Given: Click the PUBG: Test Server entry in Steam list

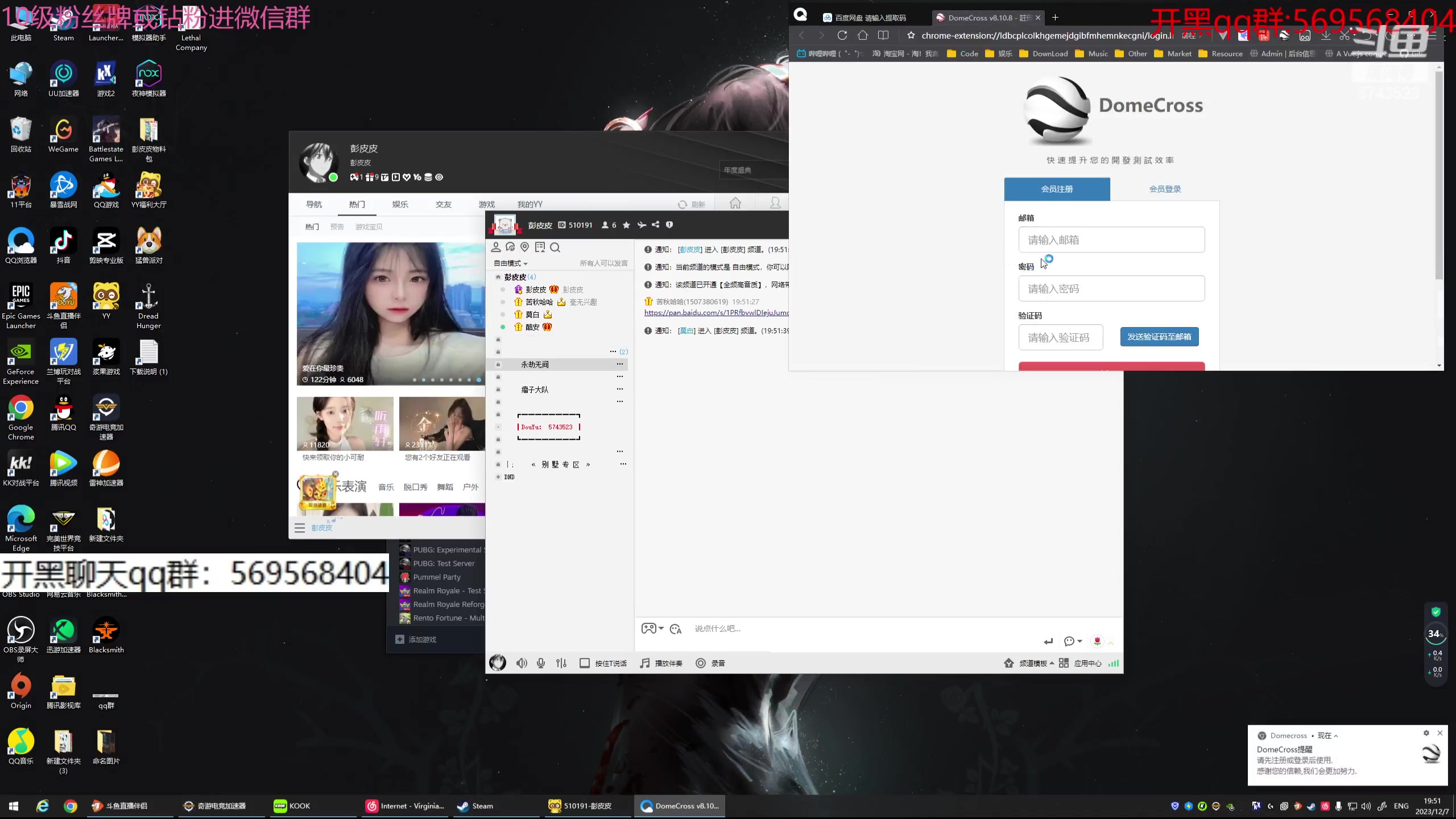Looking at the screenshot, I should 444,563.
